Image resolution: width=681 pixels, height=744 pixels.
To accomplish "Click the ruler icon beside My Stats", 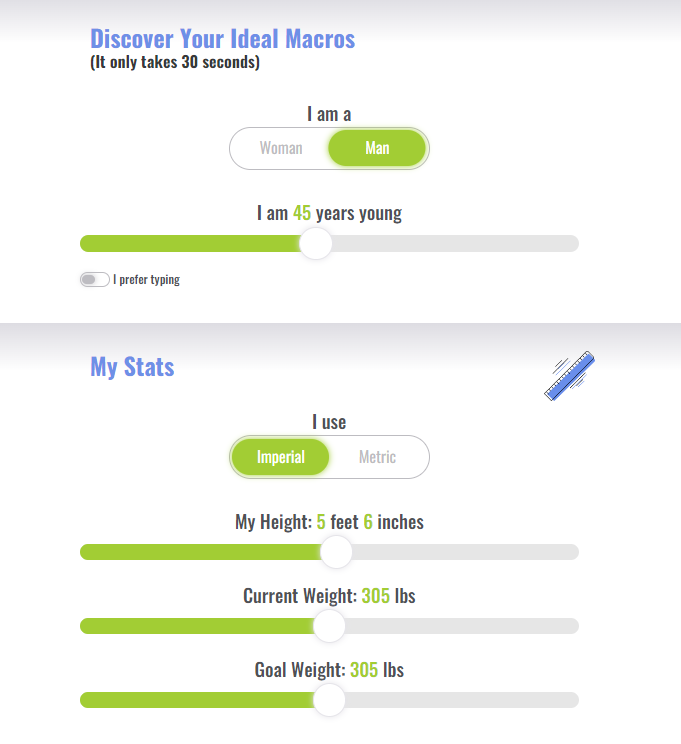I will 570,376.
